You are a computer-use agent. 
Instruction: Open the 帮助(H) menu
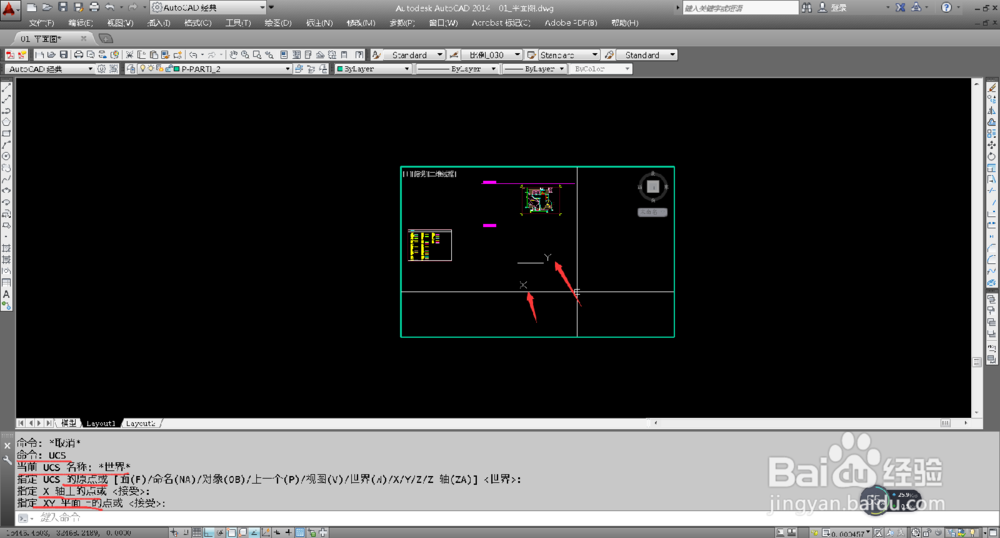coord(624,23)
